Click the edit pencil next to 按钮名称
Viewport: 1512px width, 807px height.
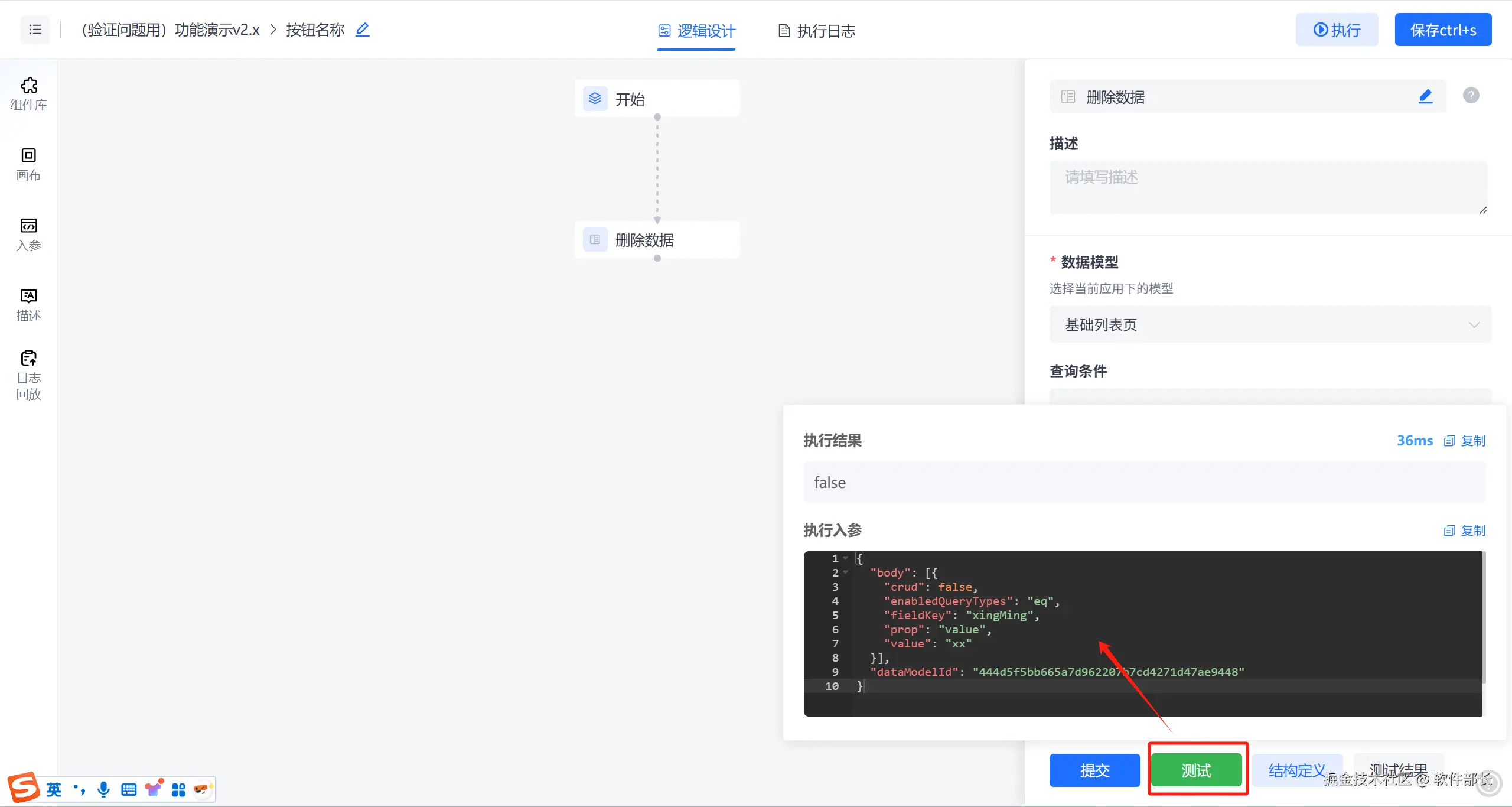(362, 30)
